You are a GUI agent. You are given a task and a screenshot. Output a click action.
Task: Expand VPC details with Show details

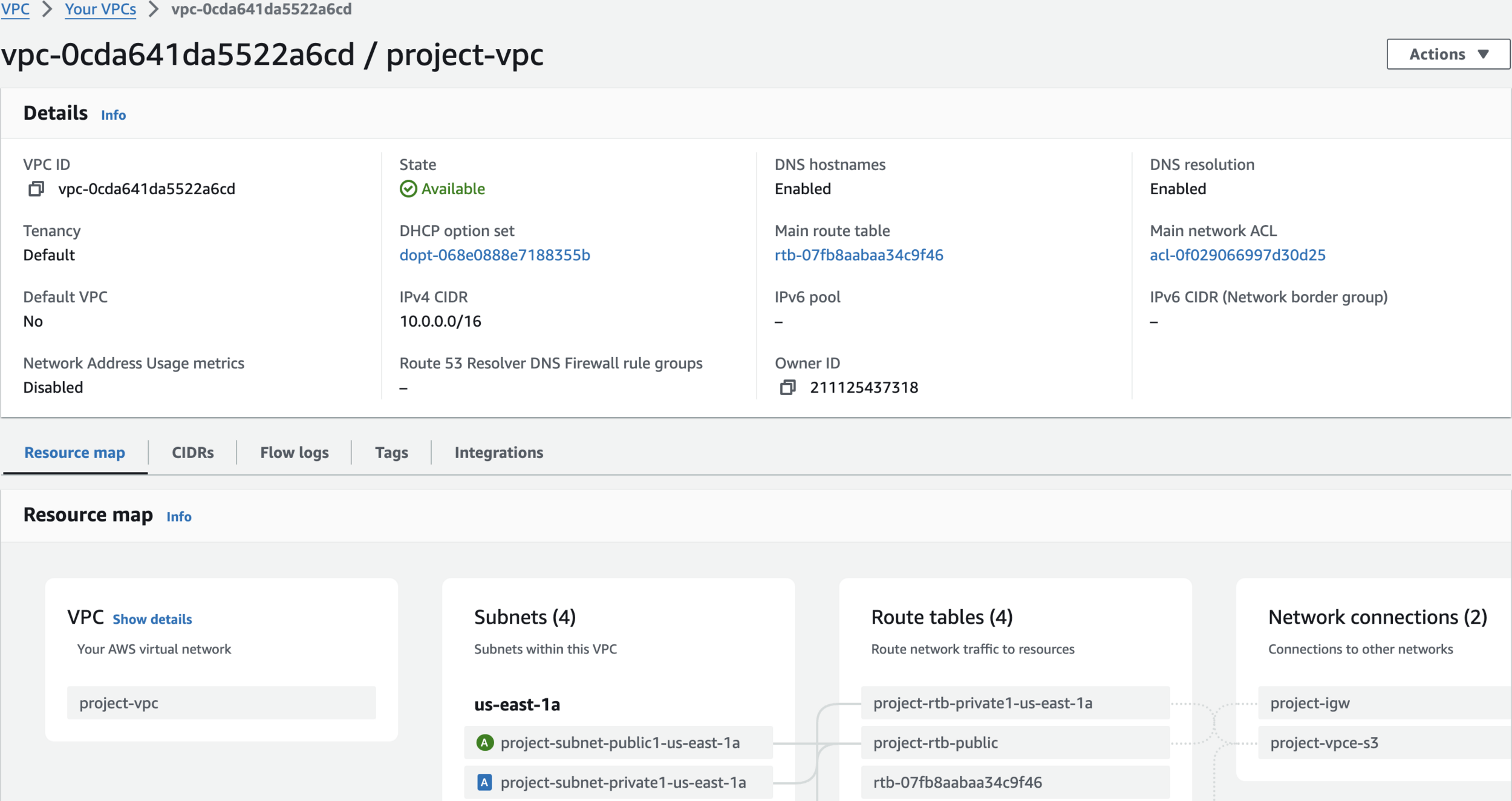[152, 619]
